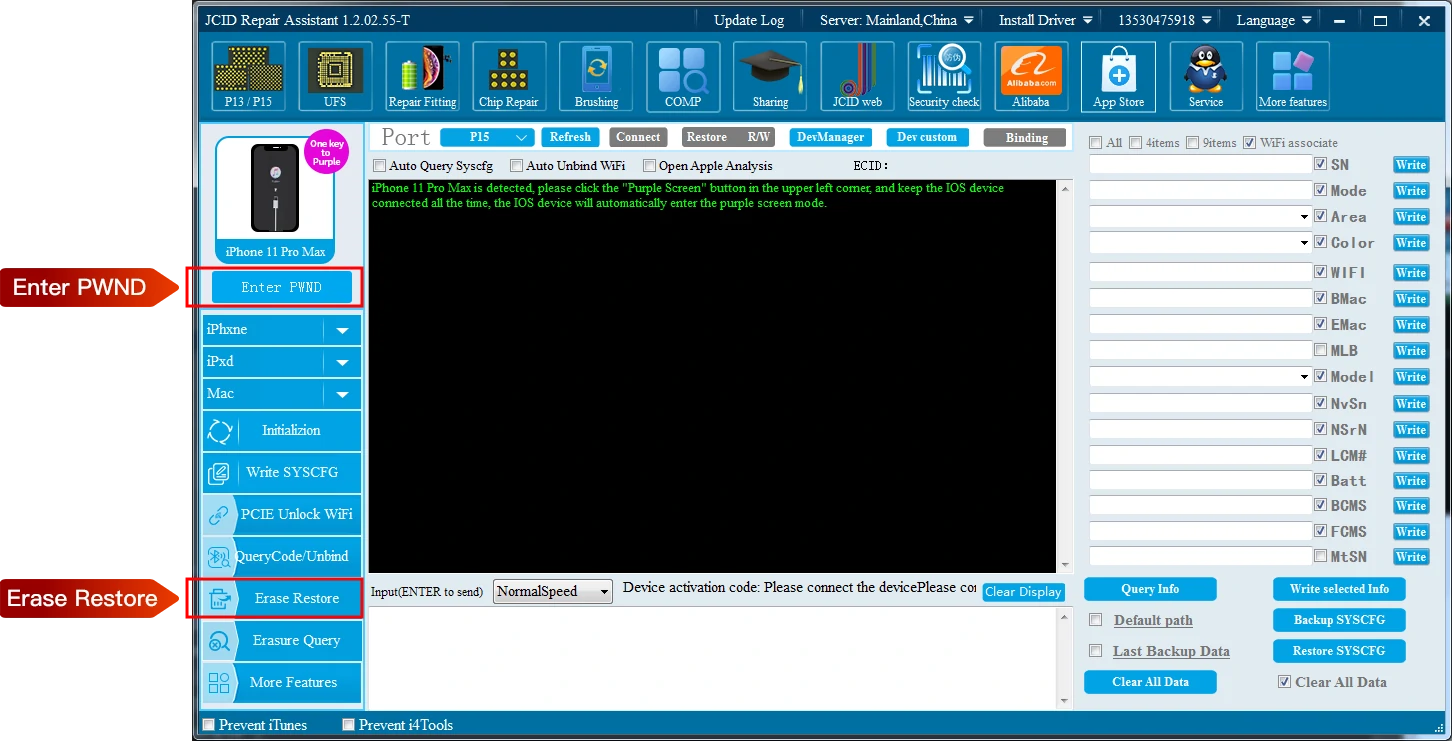Open the NormalSpeed dropdown

[553, 591]
